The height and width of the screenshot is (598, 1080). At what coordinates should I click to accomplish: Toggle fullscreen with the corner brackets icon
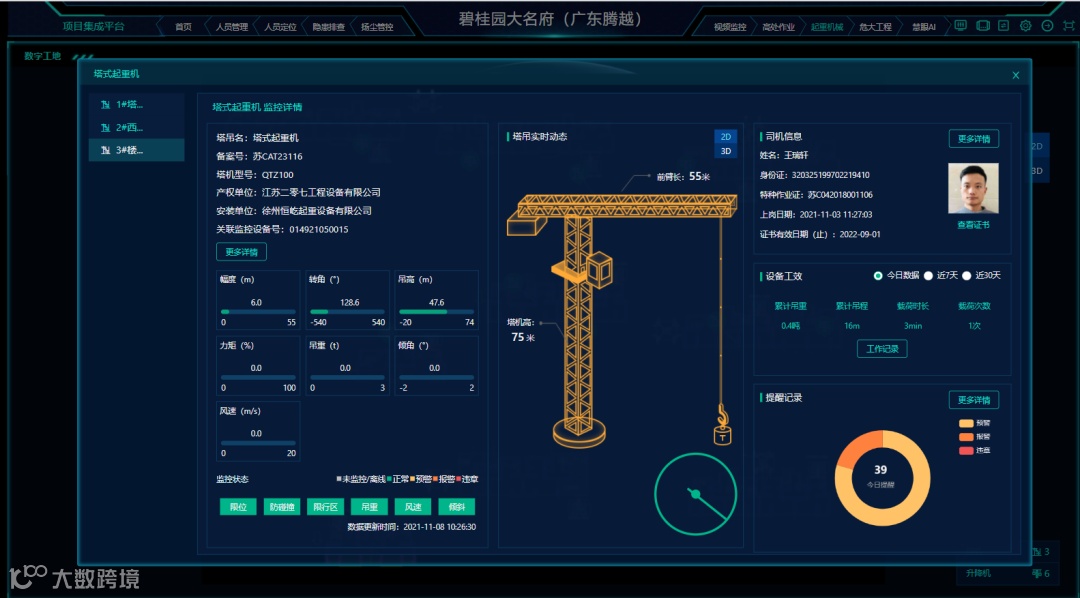[x=1069, y=25]
